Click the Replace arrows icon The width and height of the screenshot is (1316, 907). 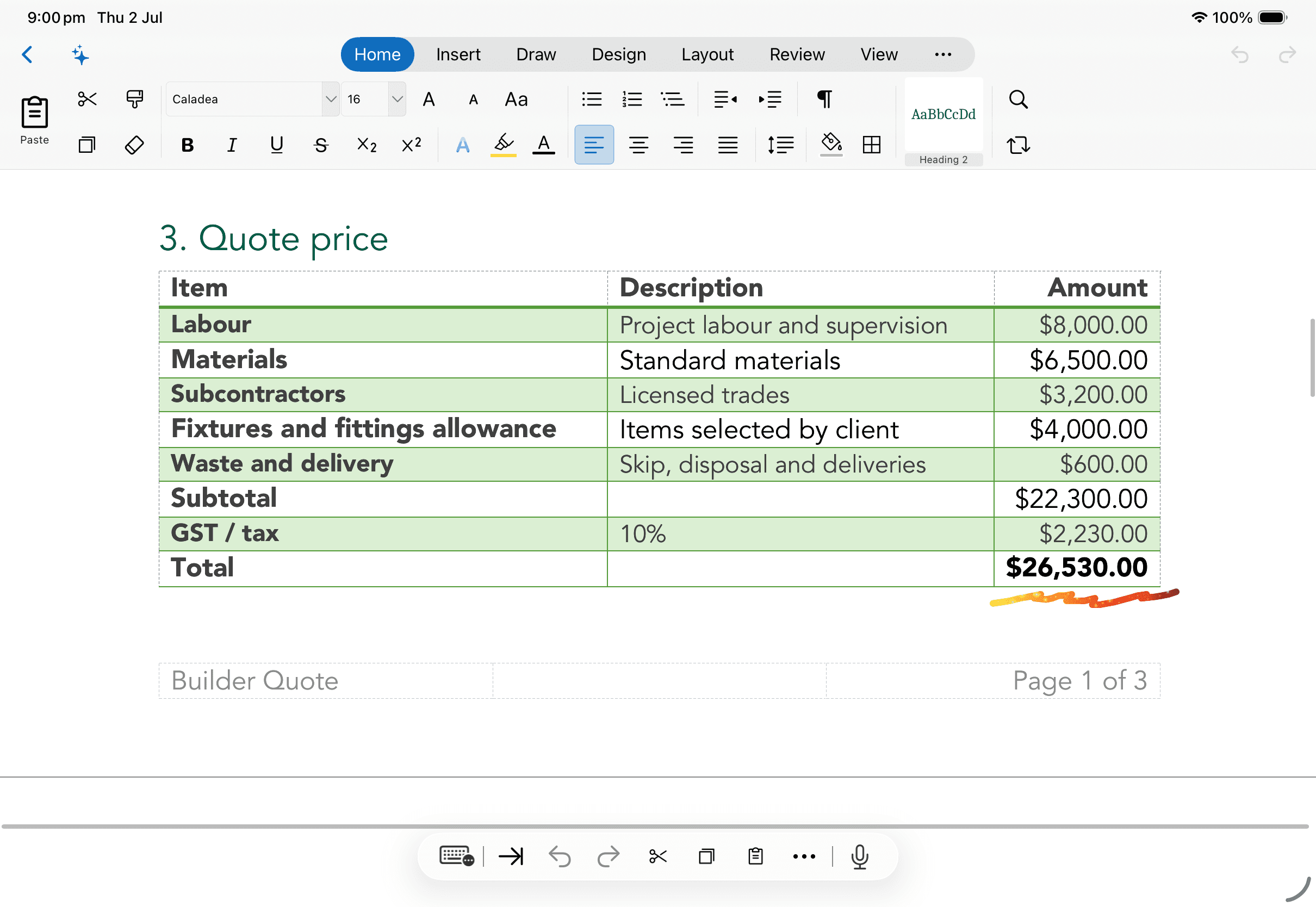1018,144
